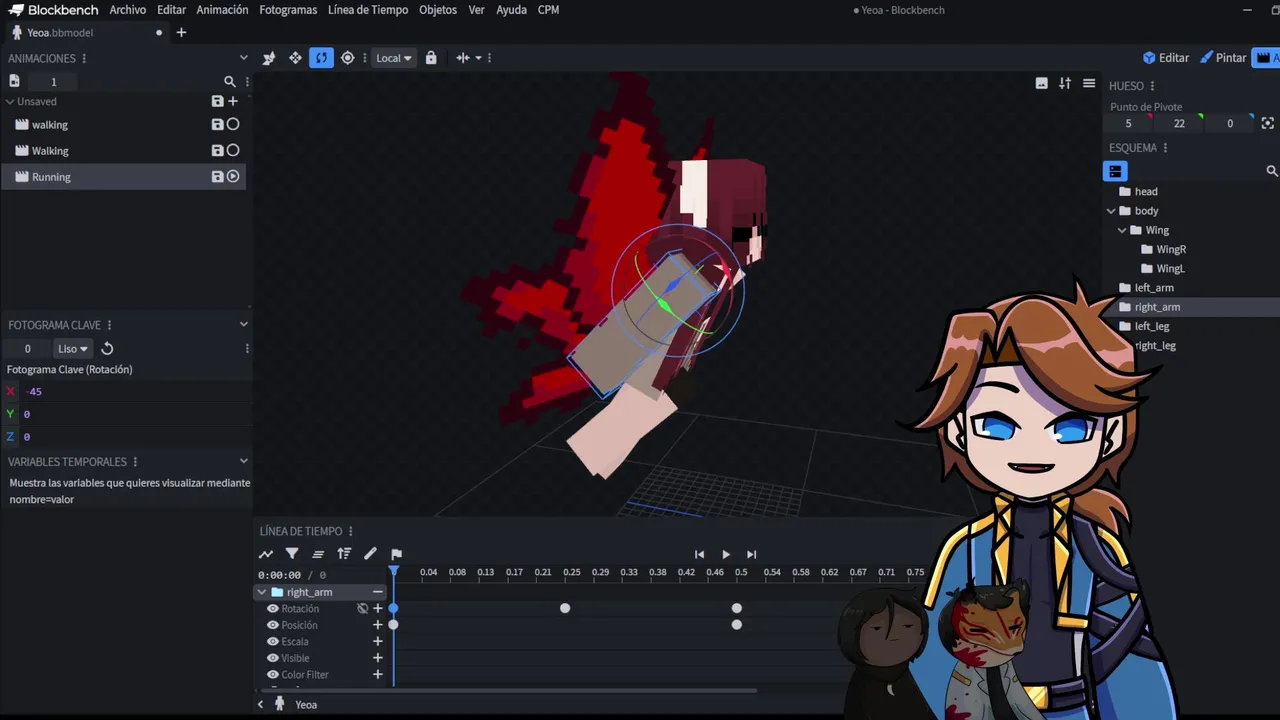Open the Editar menu
This screenshot has height=720, width=1280.
click(171, 10)
